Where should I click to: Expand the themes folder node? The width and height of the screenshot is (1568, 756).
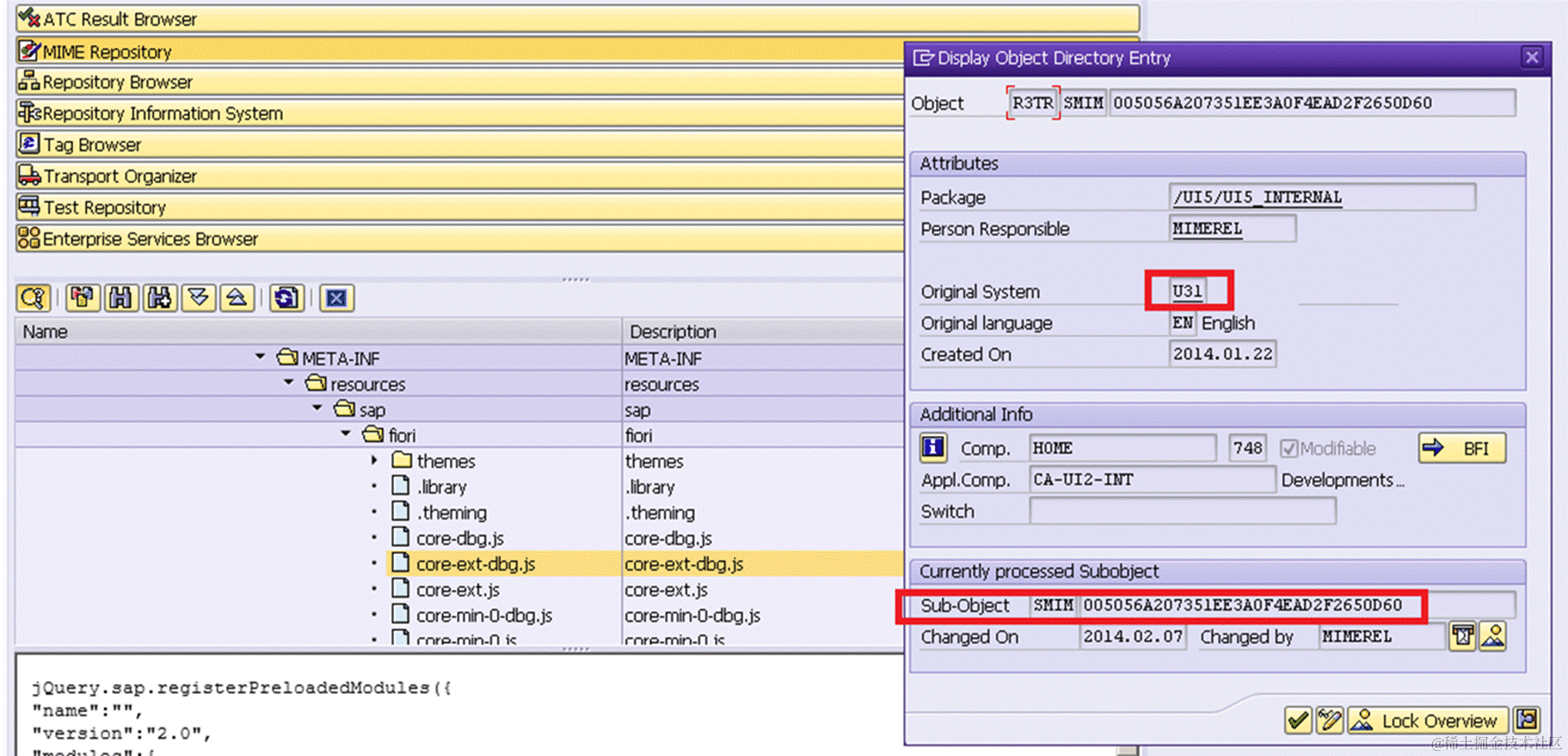(x=375, y=459)
